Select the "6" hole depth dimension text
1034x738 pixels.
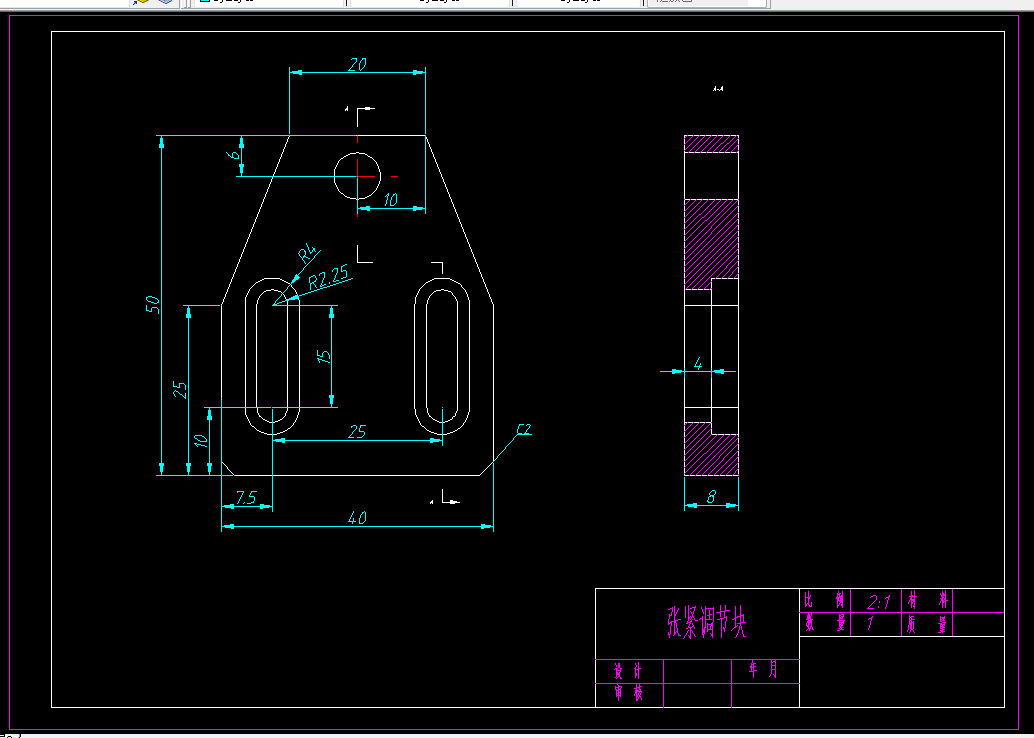[x=232, y=155]
